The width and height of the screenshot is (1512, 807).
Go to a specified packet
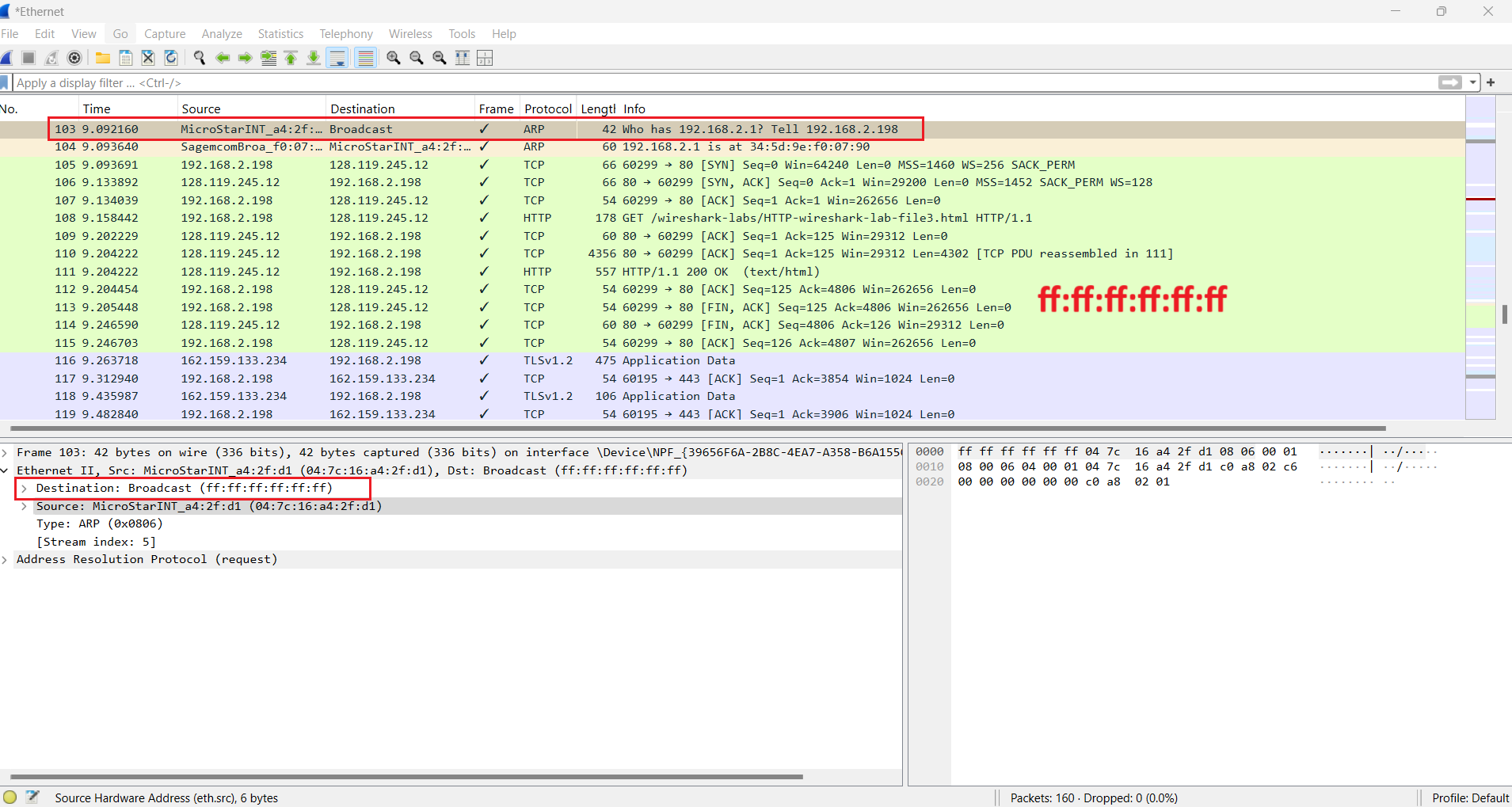(269, 58)
